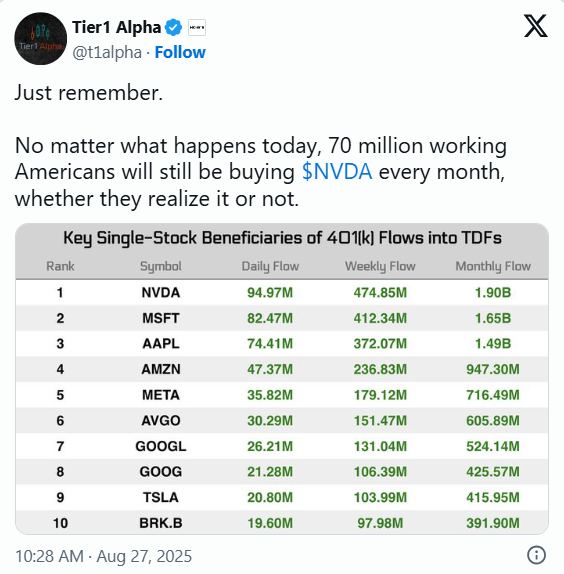
Task: Open the tweet info icon
Action: pyautogui.click(x=536, y=555)
